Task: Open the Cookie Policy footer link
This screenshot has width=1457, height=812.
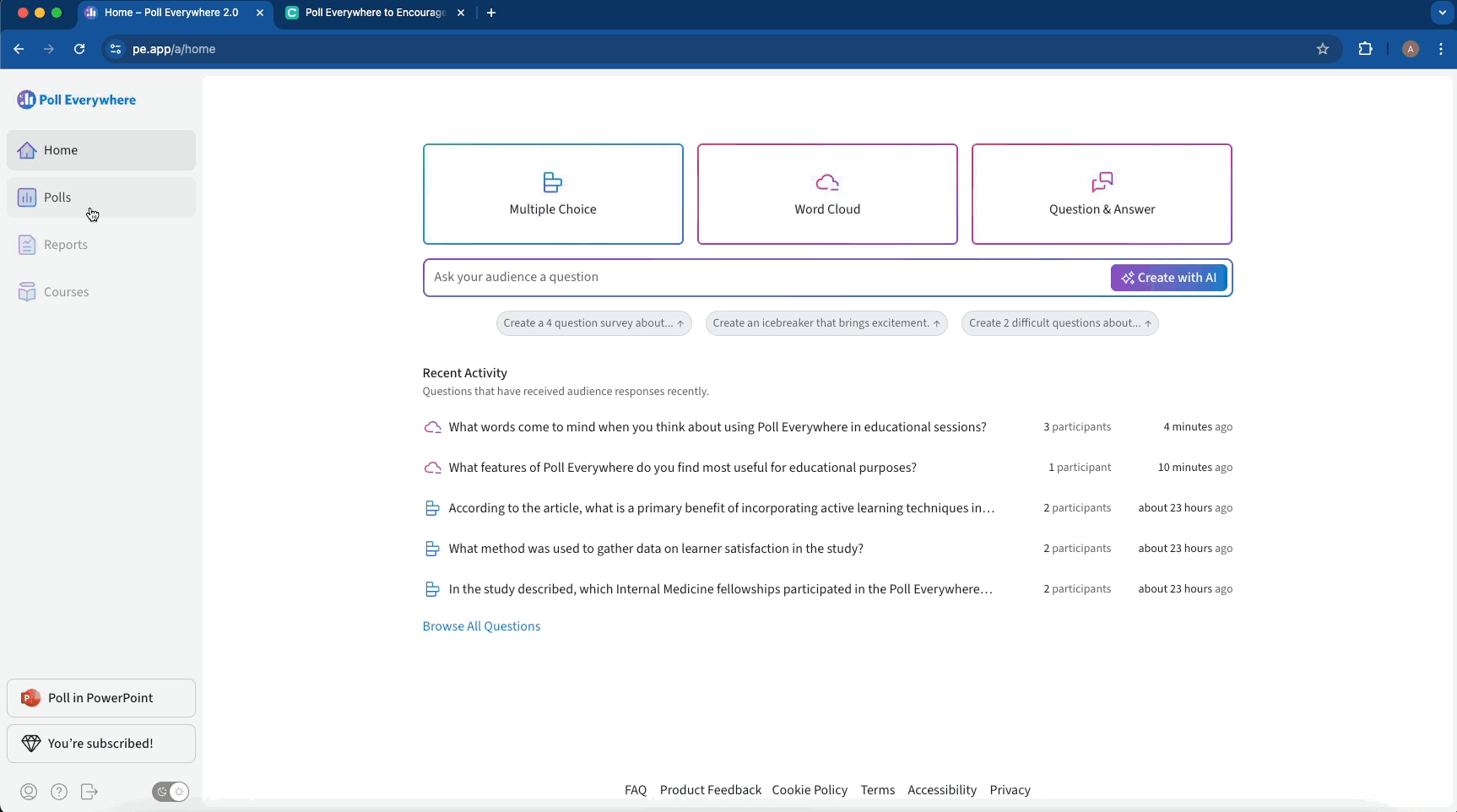Action: 810,790
